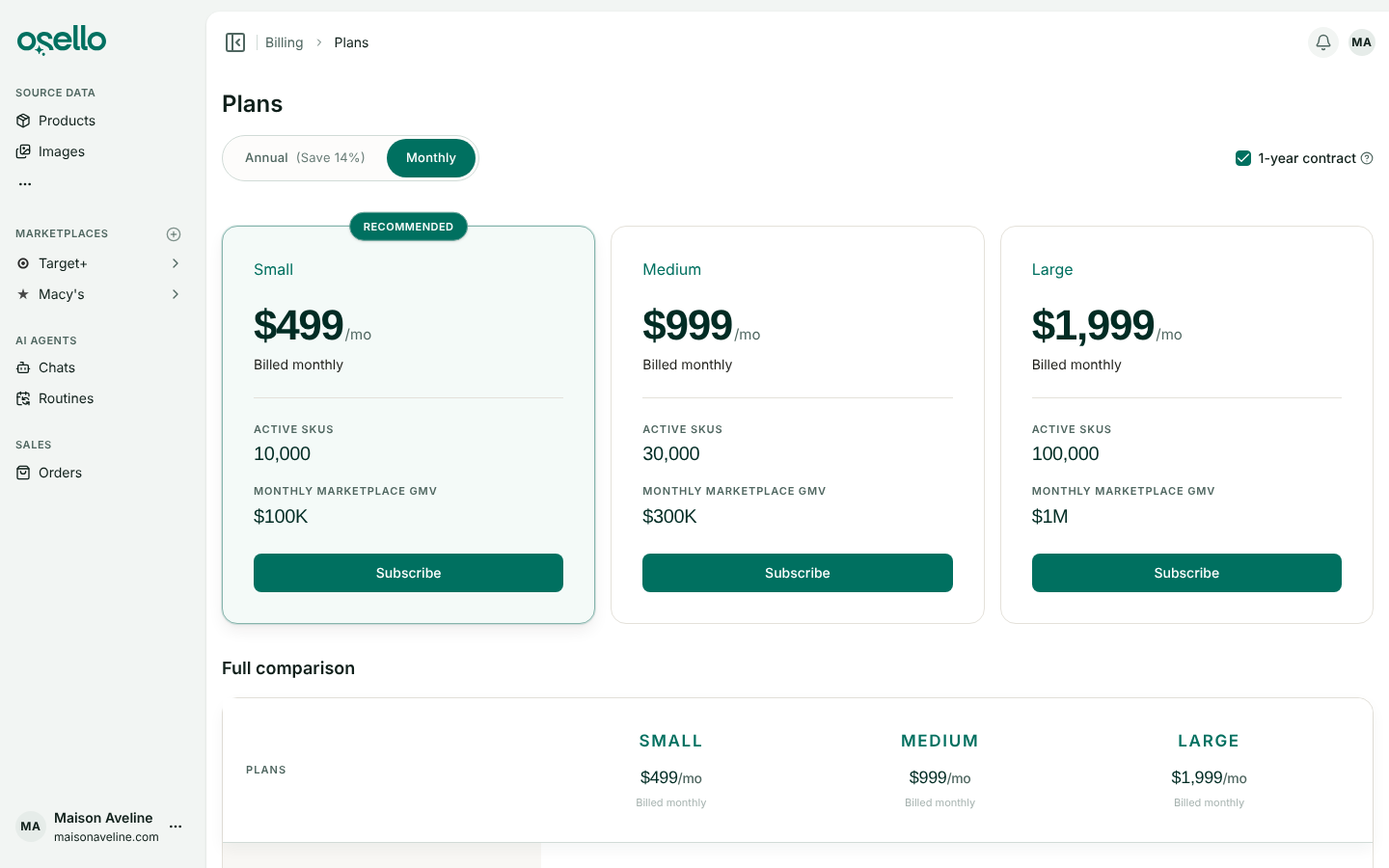1389x868 pixels.
Task: Add a marketplace with plus icon
Action: click(174, 234)
